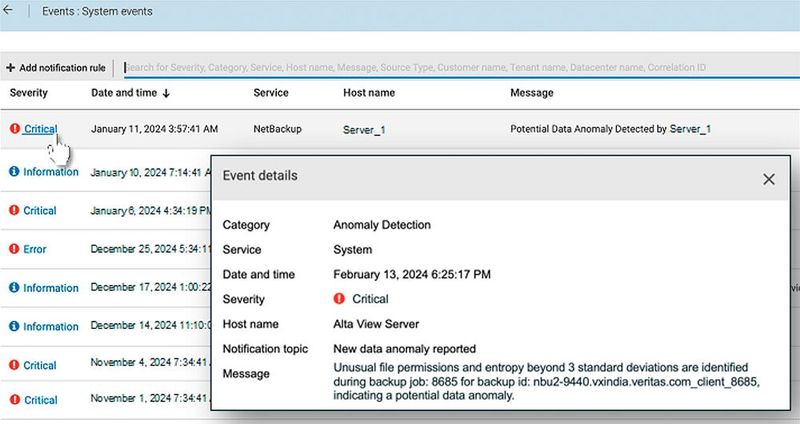Click the Critical severity icon in Event details
The height and width of the screenshot is (424, 800).
(339, 299)
